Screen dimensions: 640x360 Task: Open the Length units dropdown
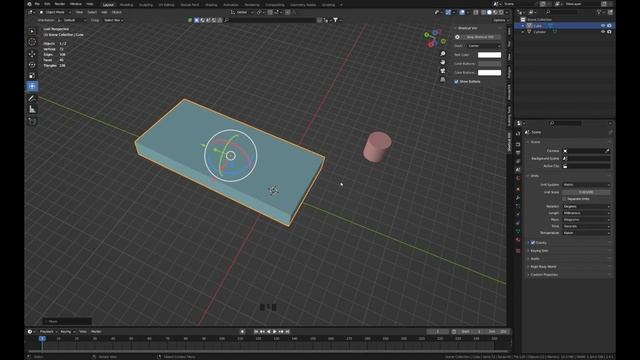tap(586, 213)
